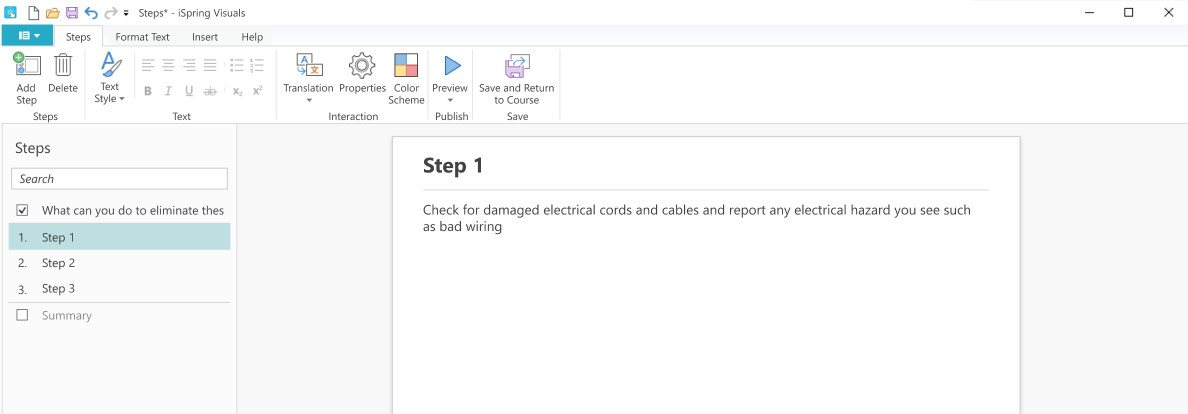Toggle strikethrough formatting

click(x=211, y=91)
